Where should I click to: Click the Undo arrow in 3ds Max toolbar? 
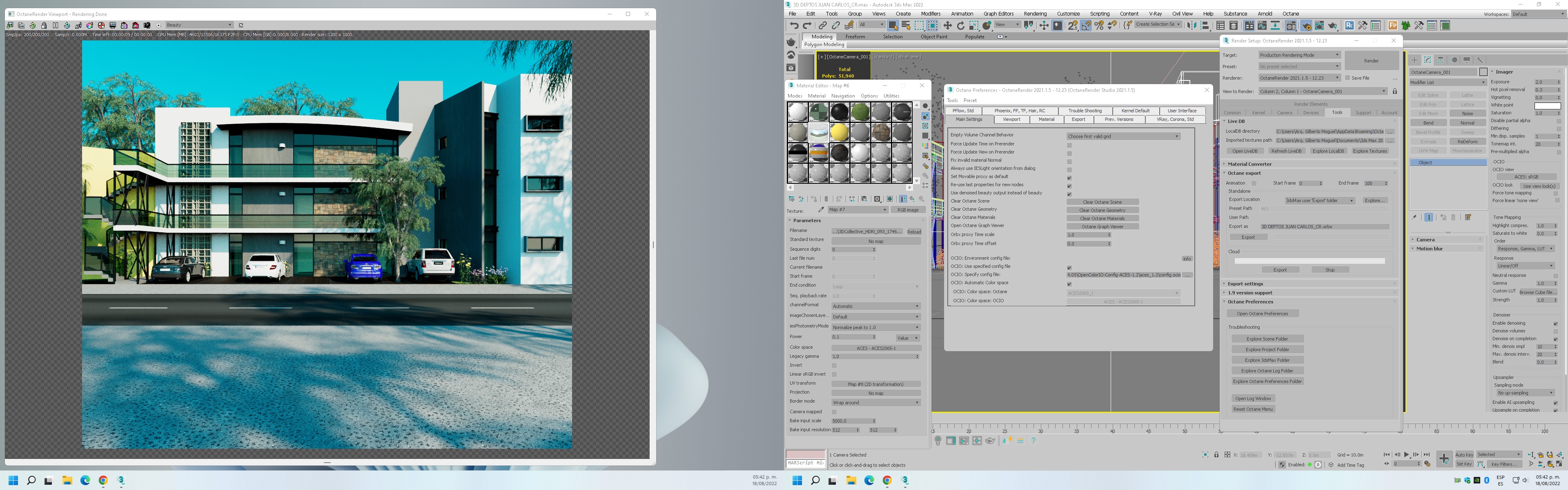click(794, 26)
